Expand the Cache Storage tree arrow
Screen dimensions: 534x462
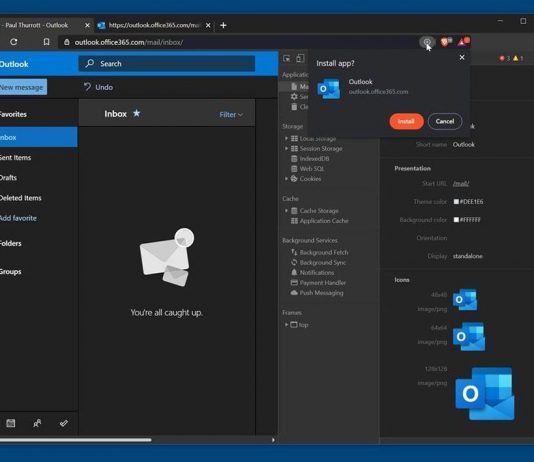coord(286,211)
